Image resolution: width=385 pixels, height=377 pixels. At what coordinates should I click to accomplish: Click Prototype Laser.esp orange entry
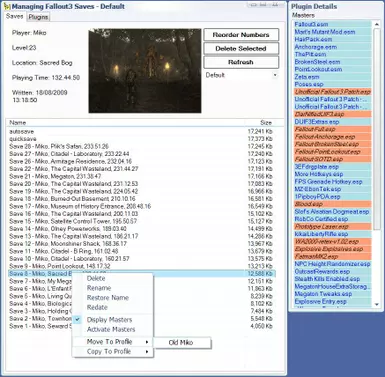(x=332, y=227)
